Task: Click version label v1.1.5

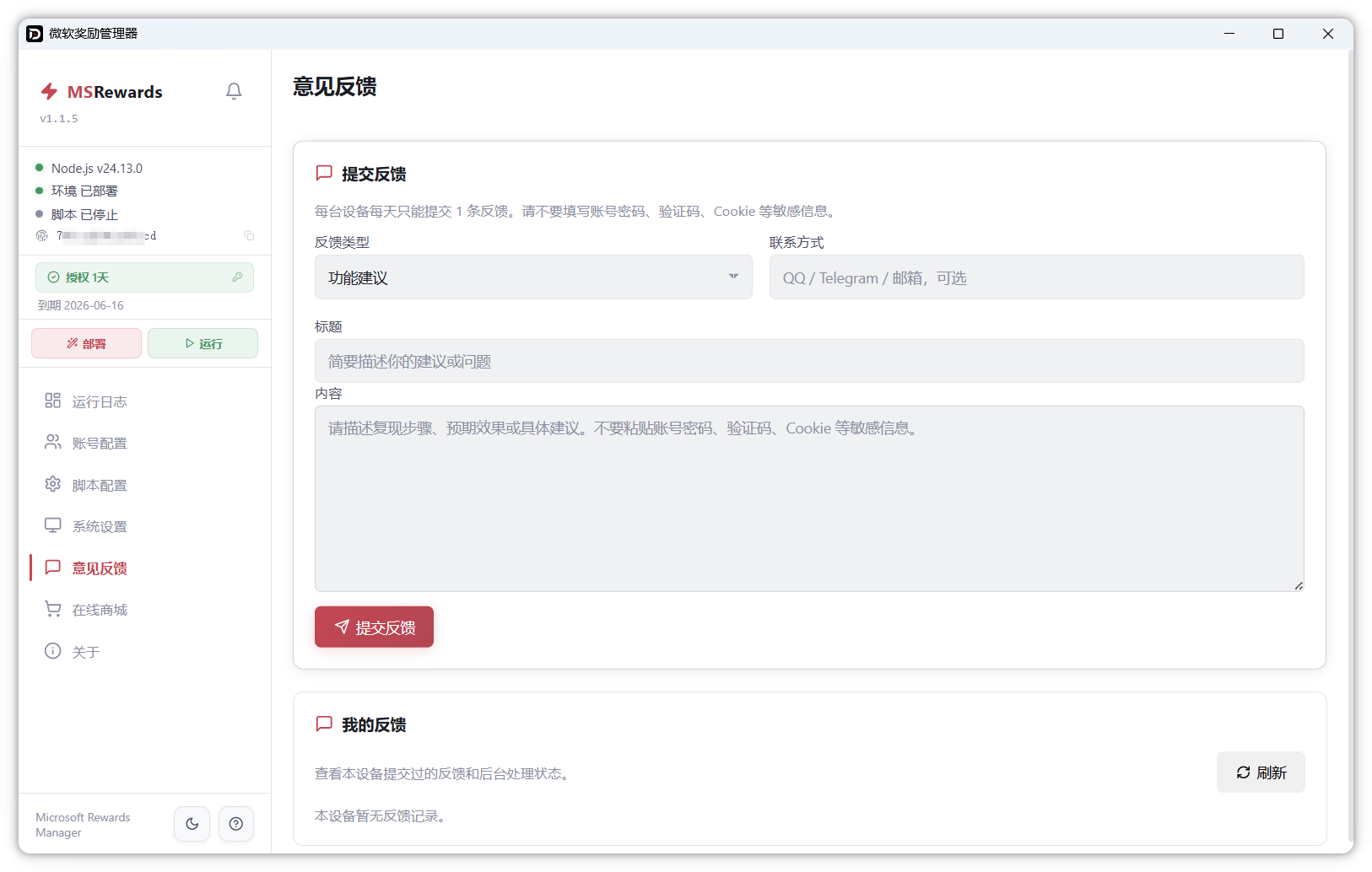Action: (58, 118)
